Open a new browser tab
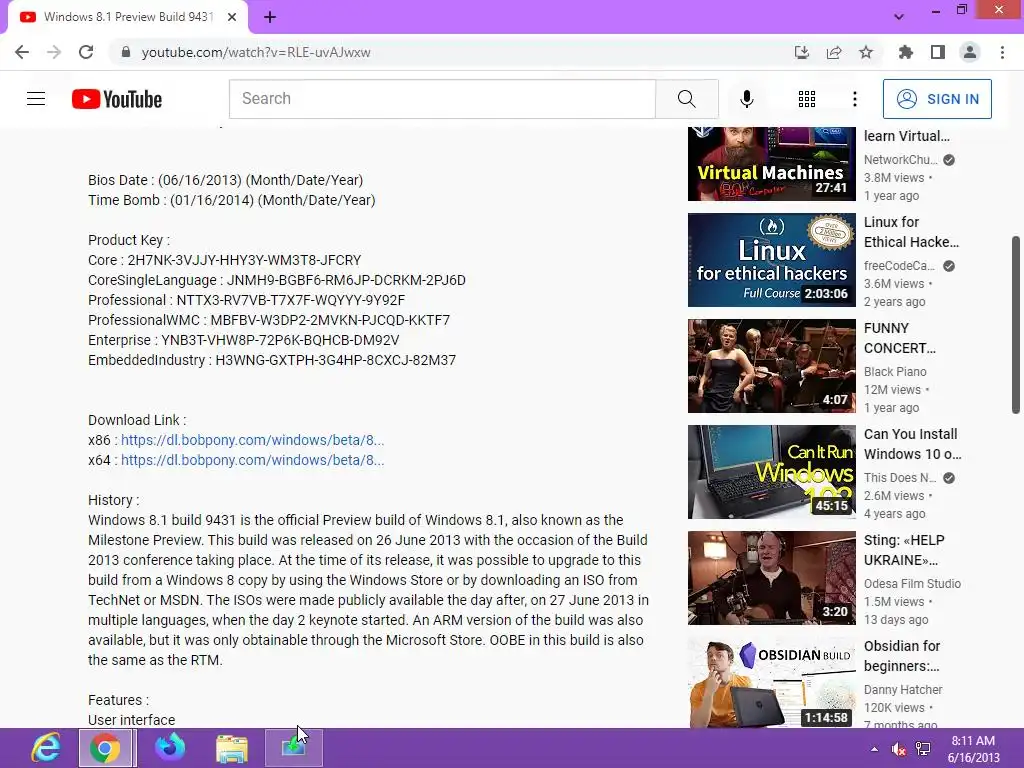Image resolution: width=1024 pixels, height=768 pixels. coord(270,18)
